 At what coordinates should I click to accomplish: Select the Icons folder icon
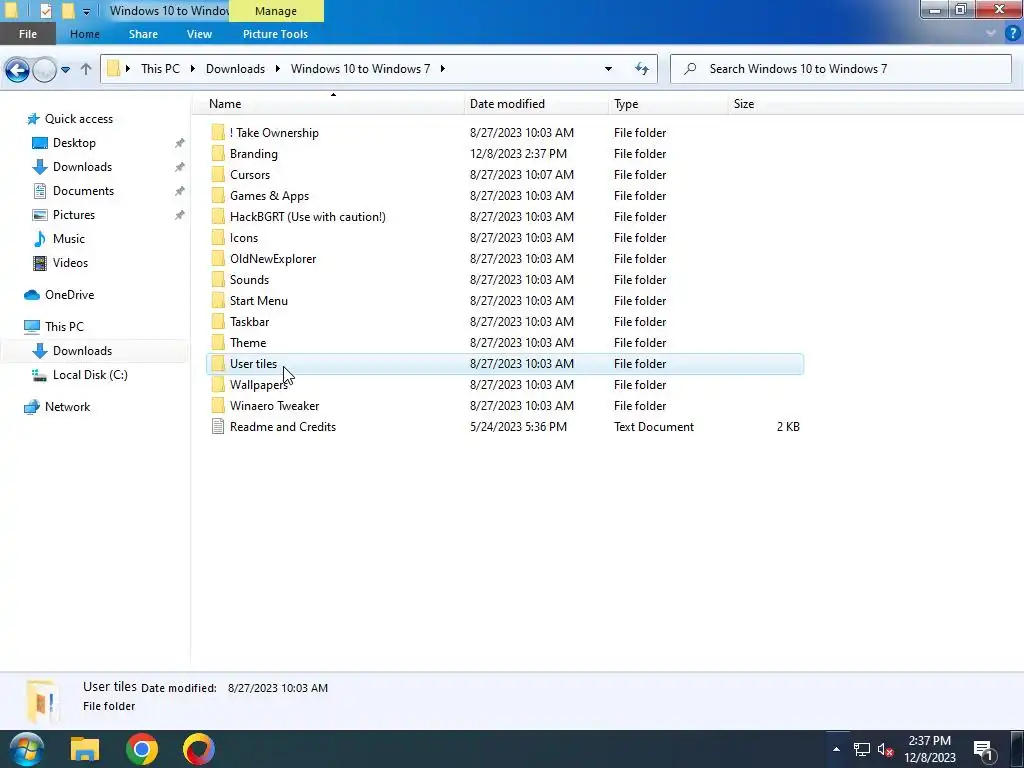[218, 238]
